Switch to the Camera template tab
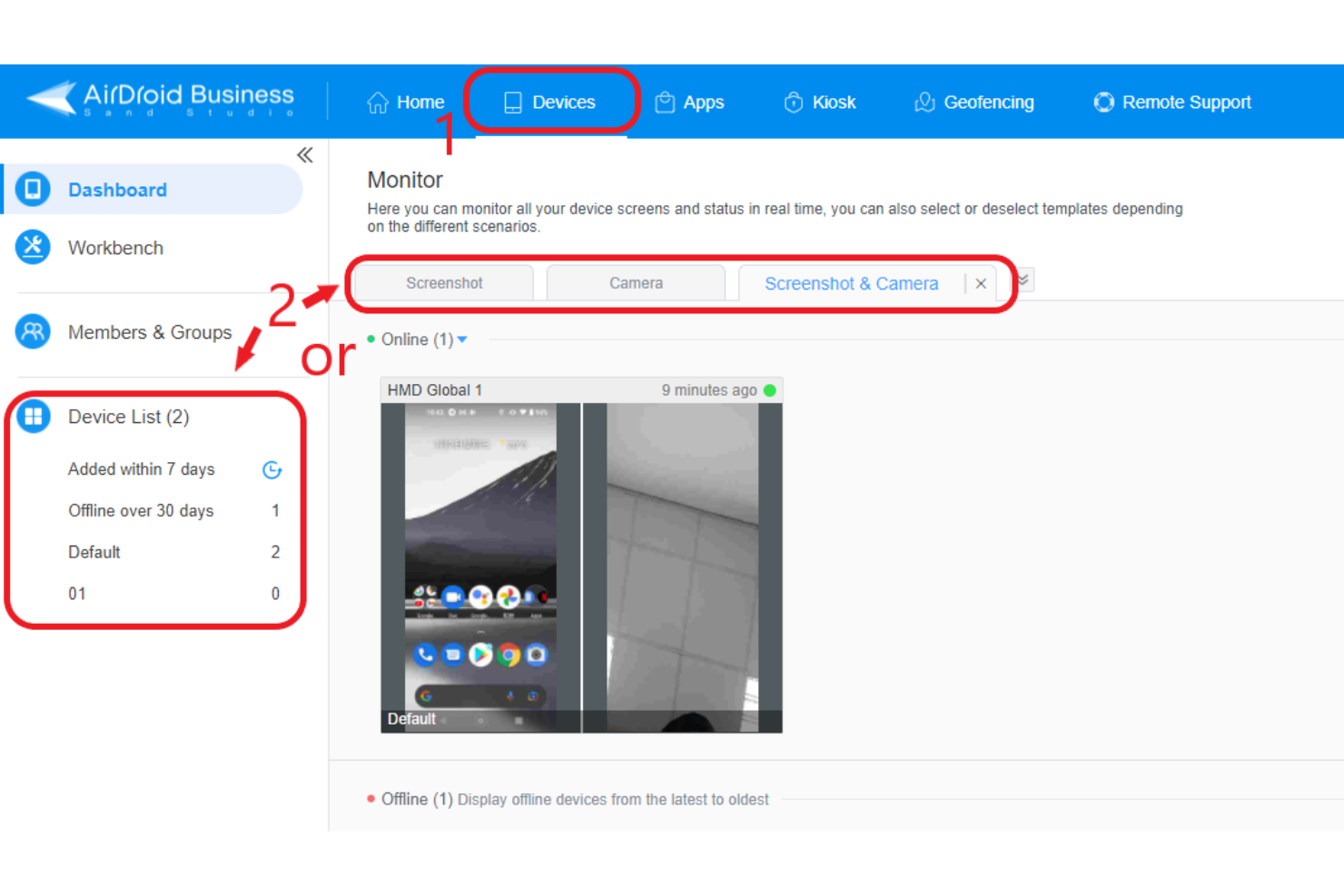Screen dimensions: 1344x896 point(636,283)
